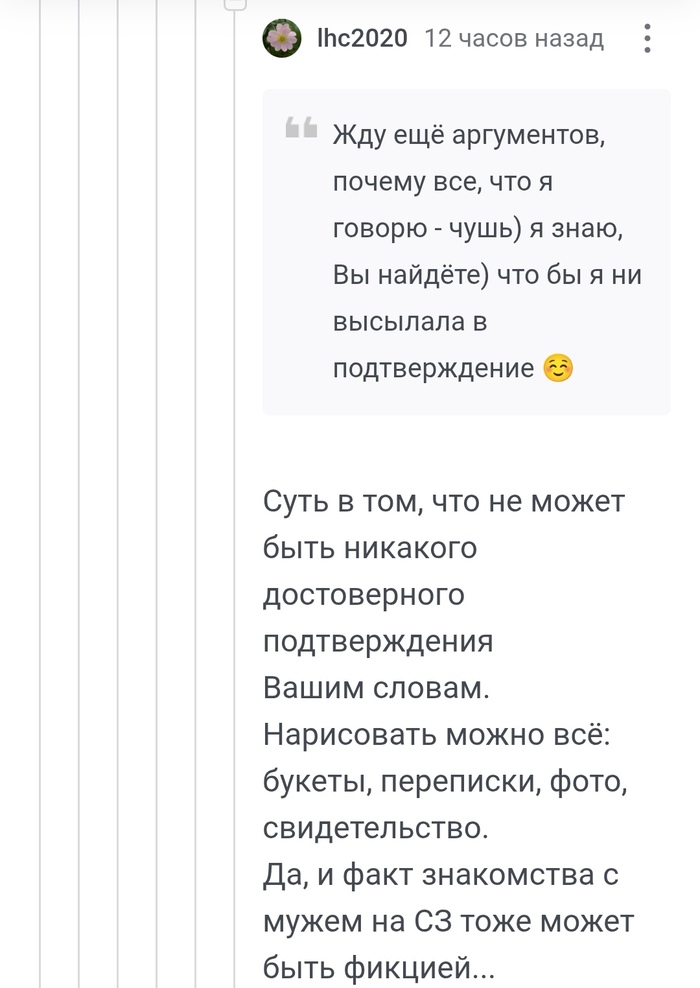Collapse the leftmost comment thread line
The image size is (700, 988).
40,500
